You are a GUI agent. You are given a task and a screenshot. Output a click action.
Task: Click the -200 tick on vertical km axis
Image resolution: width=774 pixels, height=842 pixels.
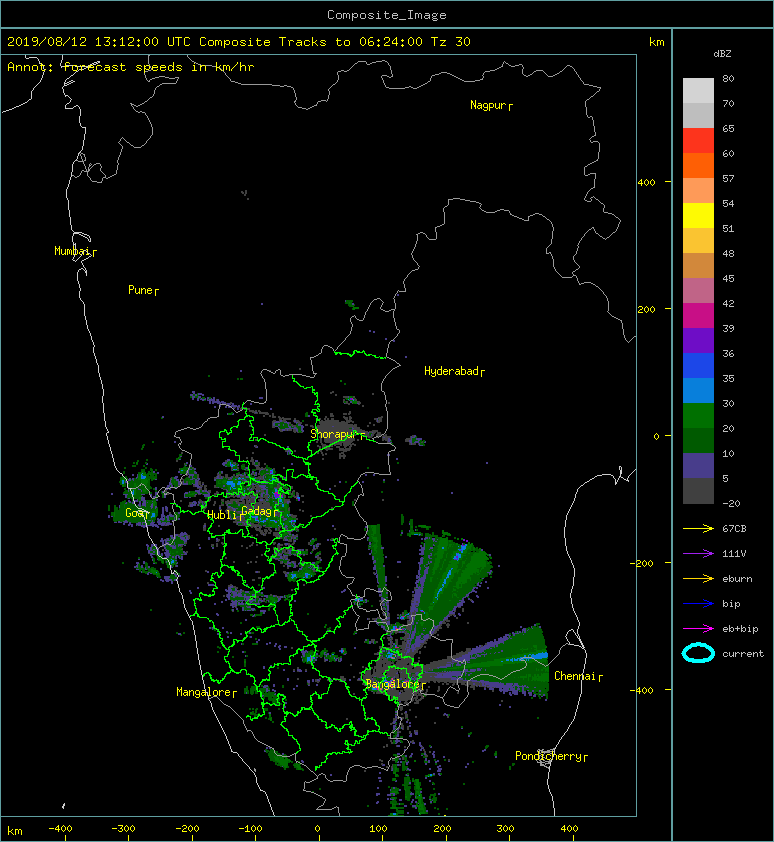coord(643,563)
